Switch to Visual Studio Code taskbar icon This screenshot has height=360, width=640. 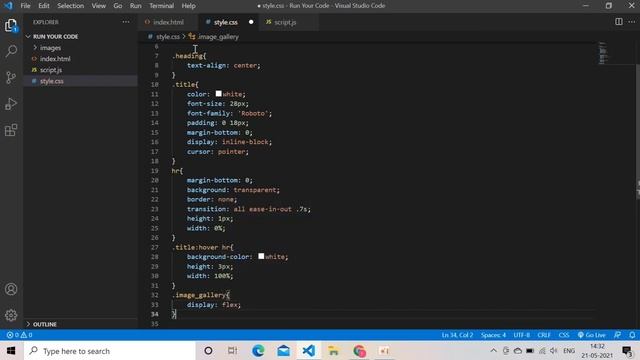tap(309, 351)
